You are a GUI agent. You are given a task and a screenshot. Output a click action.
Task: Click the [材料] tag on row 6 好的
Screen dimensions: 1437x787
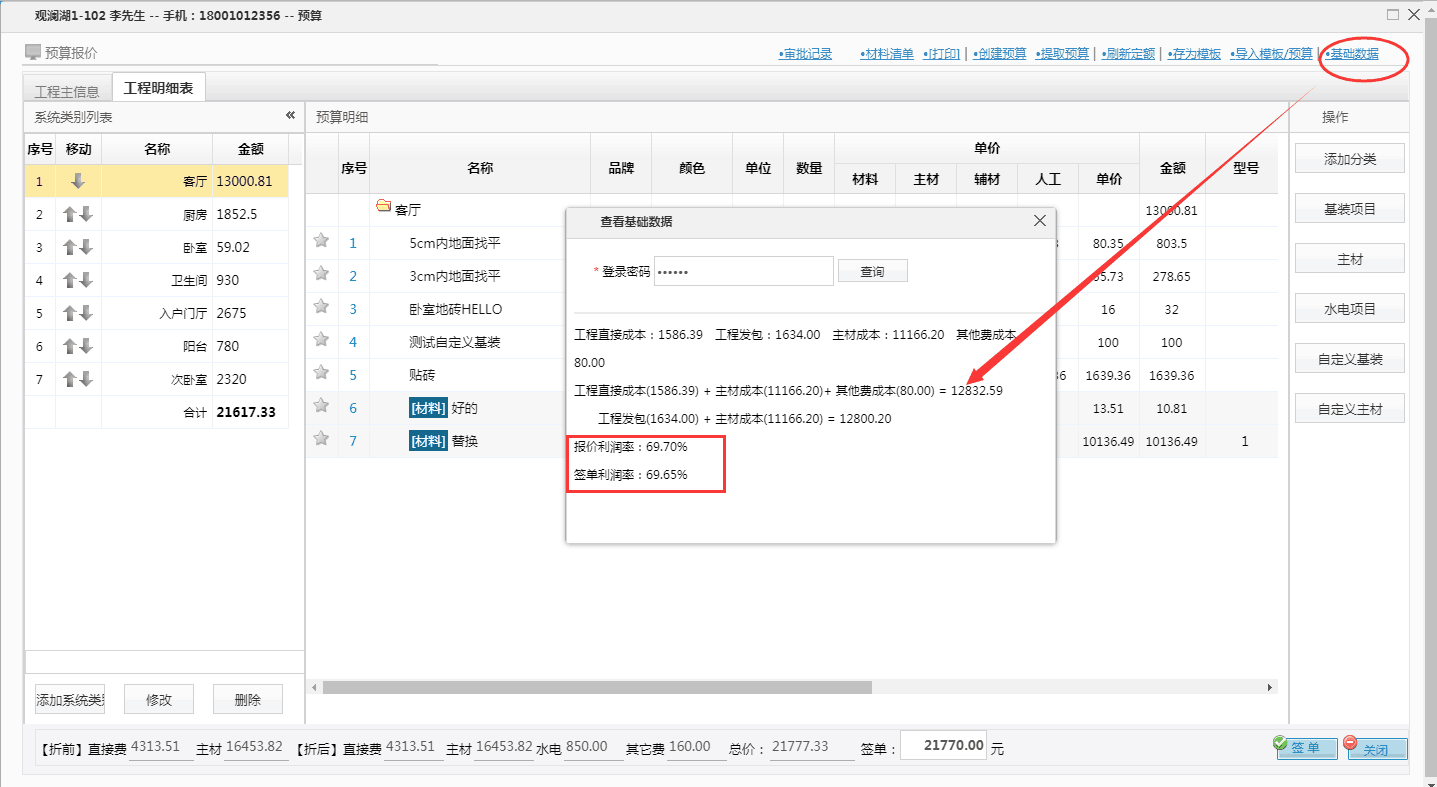[428, 407]
